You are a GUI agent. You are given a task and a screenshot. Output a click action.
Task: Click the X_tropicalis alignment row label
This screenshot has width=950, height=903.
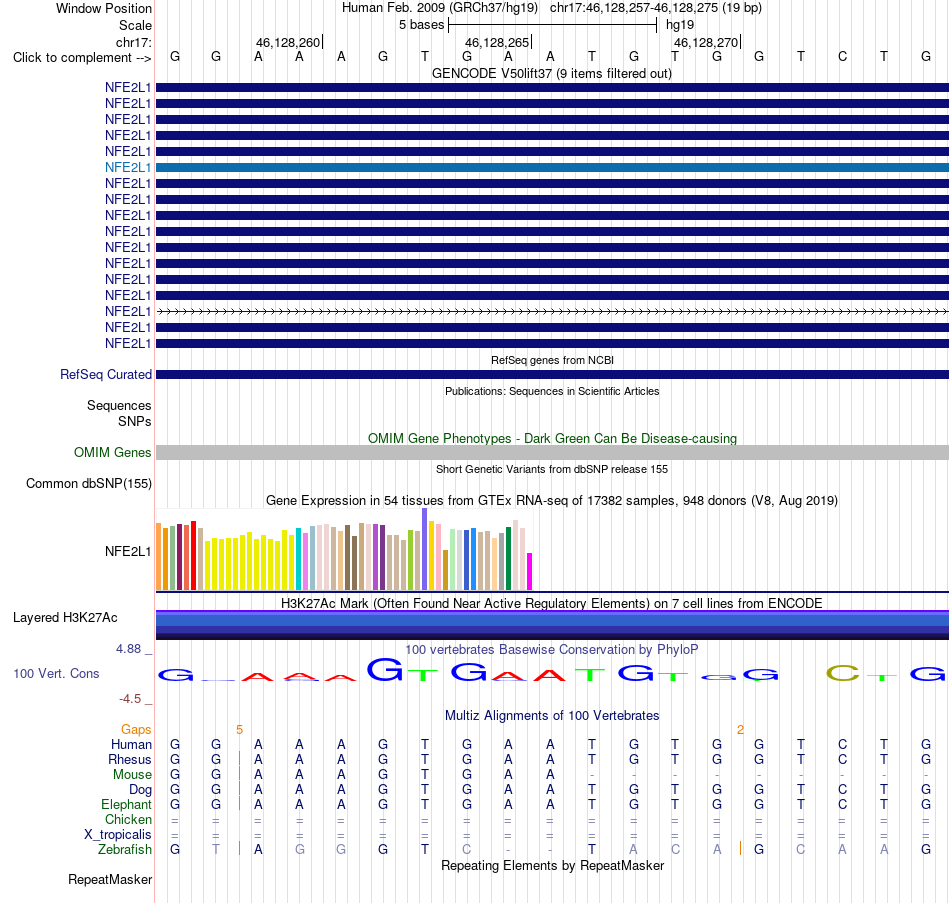[x=118, y=835]
